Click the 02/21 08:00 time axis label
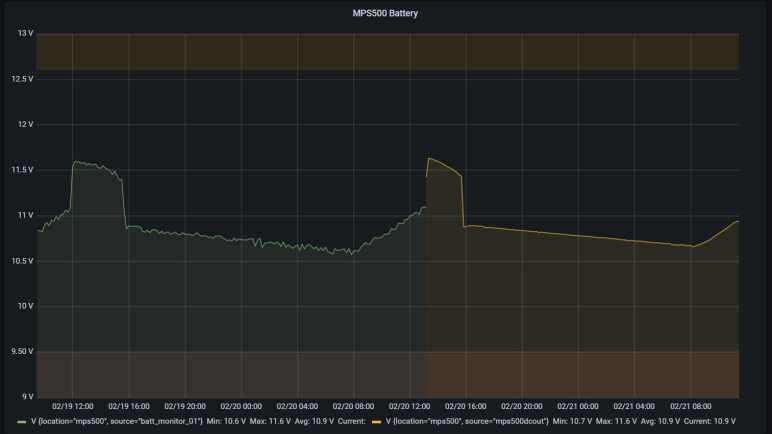This screenshot has width=772, height=434. (x=690, y=406)
